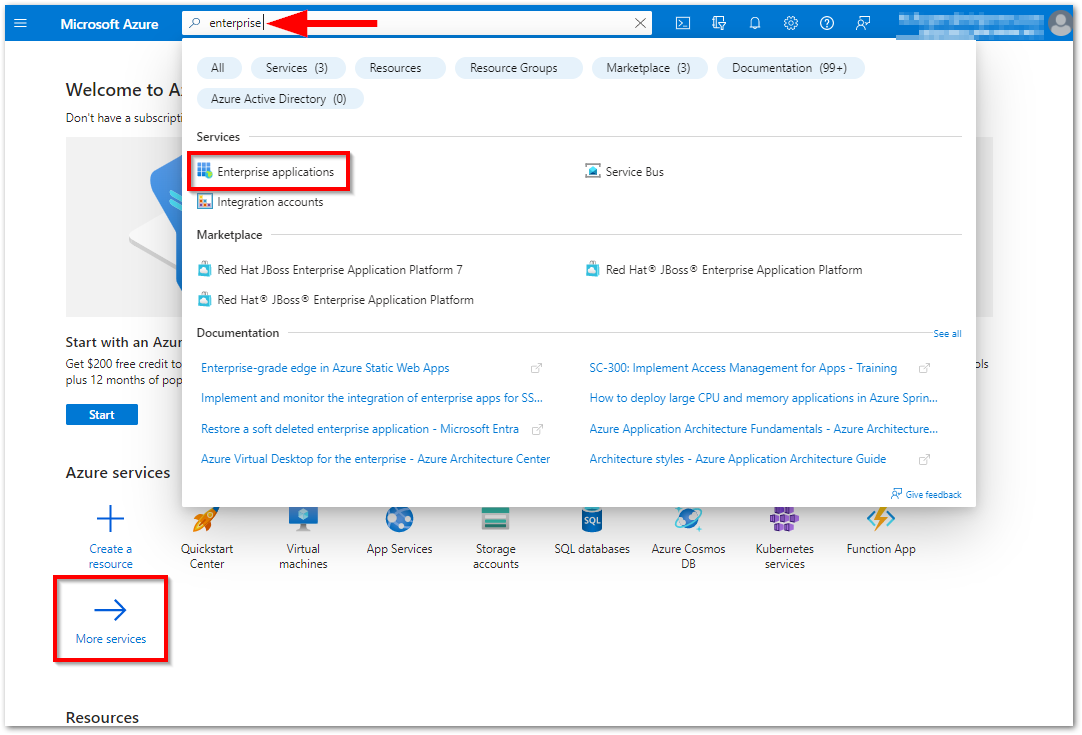Open the portal hamburger menu

pos(20,23)
